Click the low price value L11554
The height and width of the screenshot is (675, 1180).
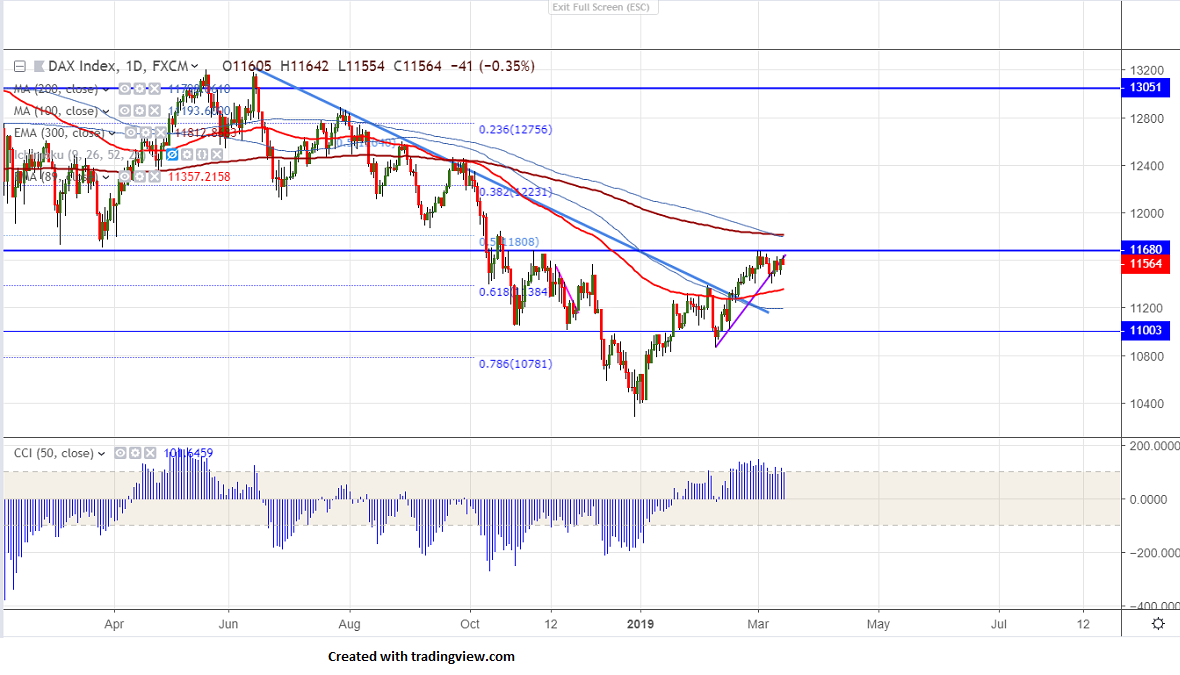coord(361,66)
